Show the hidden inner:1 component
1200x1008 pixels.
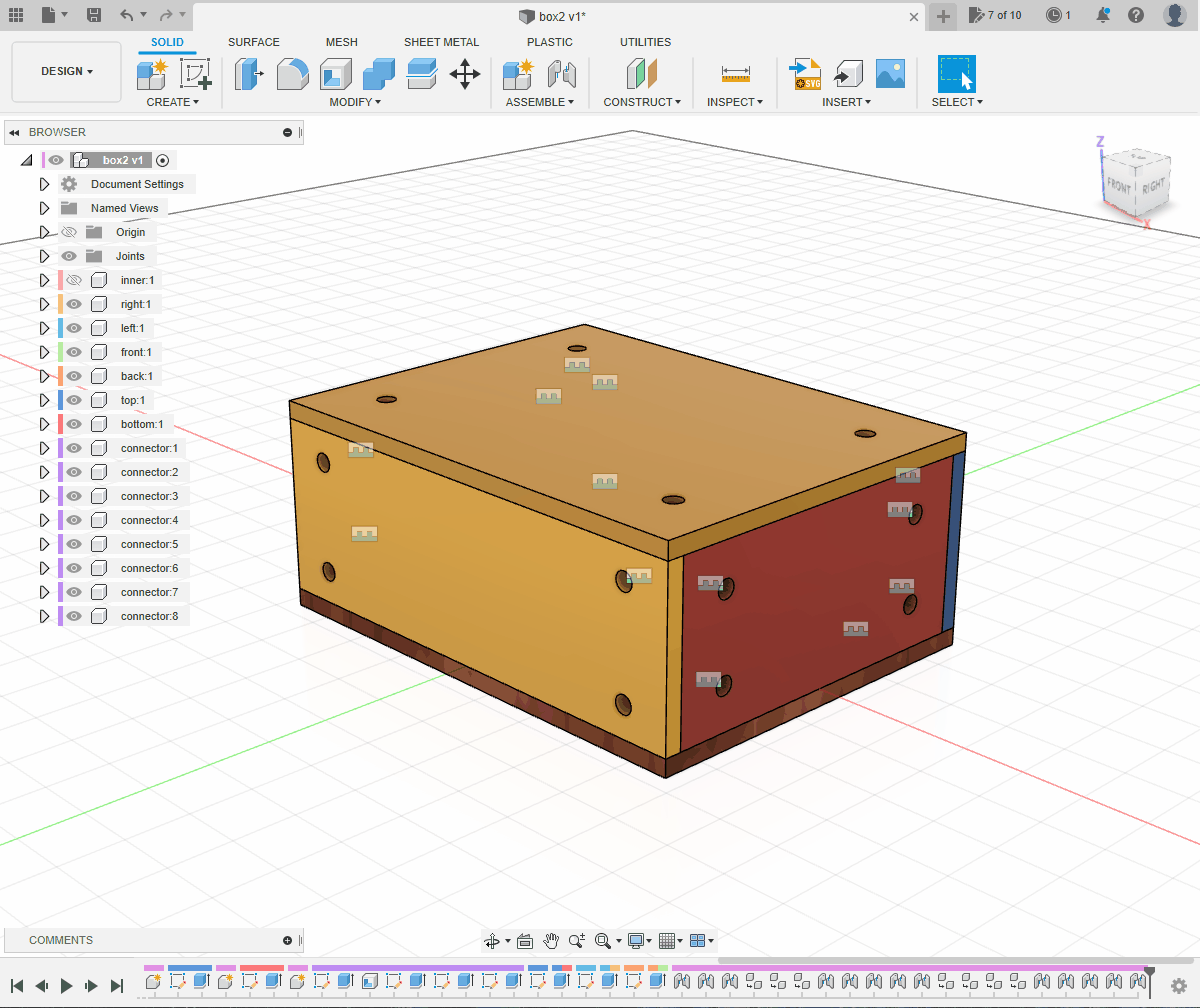[x=74, y=280]
